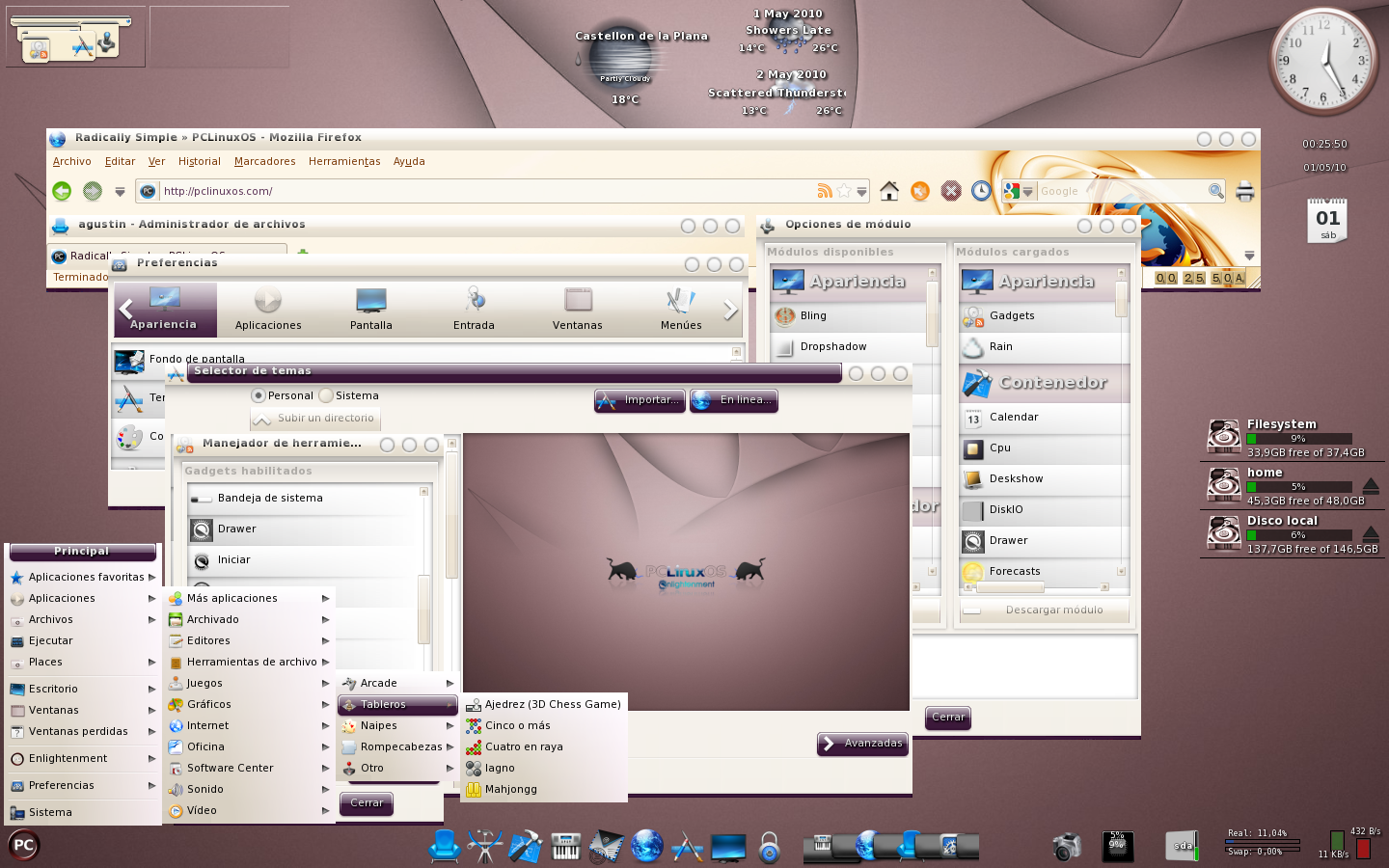Close Opciones de módulo with Cerrar button
Image resolution: width=1389 pixels, height=868 pixels.
pos(948,718)
